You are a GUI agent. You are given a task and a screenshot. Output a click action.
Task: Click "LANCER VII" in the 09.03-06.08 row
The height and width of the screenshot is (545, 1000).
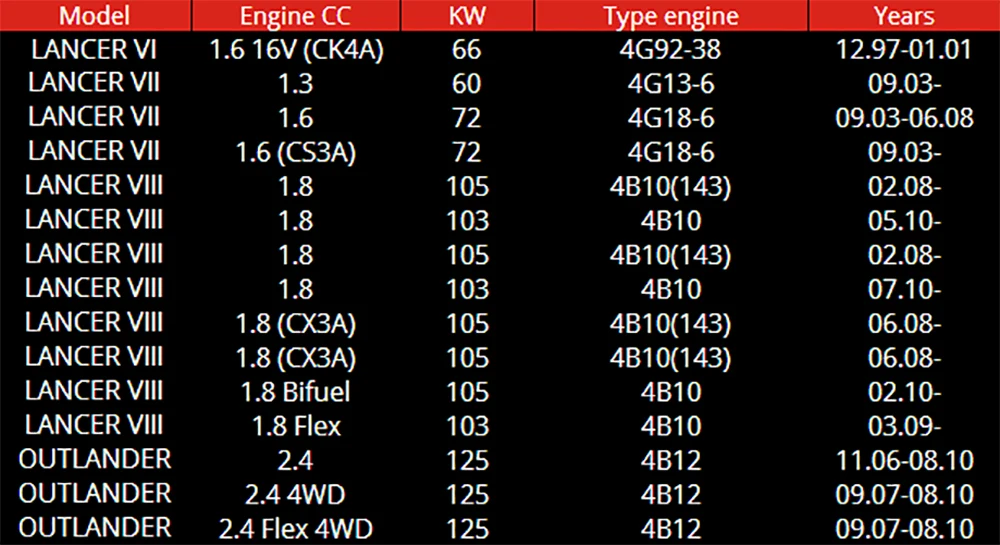(94, 117)
